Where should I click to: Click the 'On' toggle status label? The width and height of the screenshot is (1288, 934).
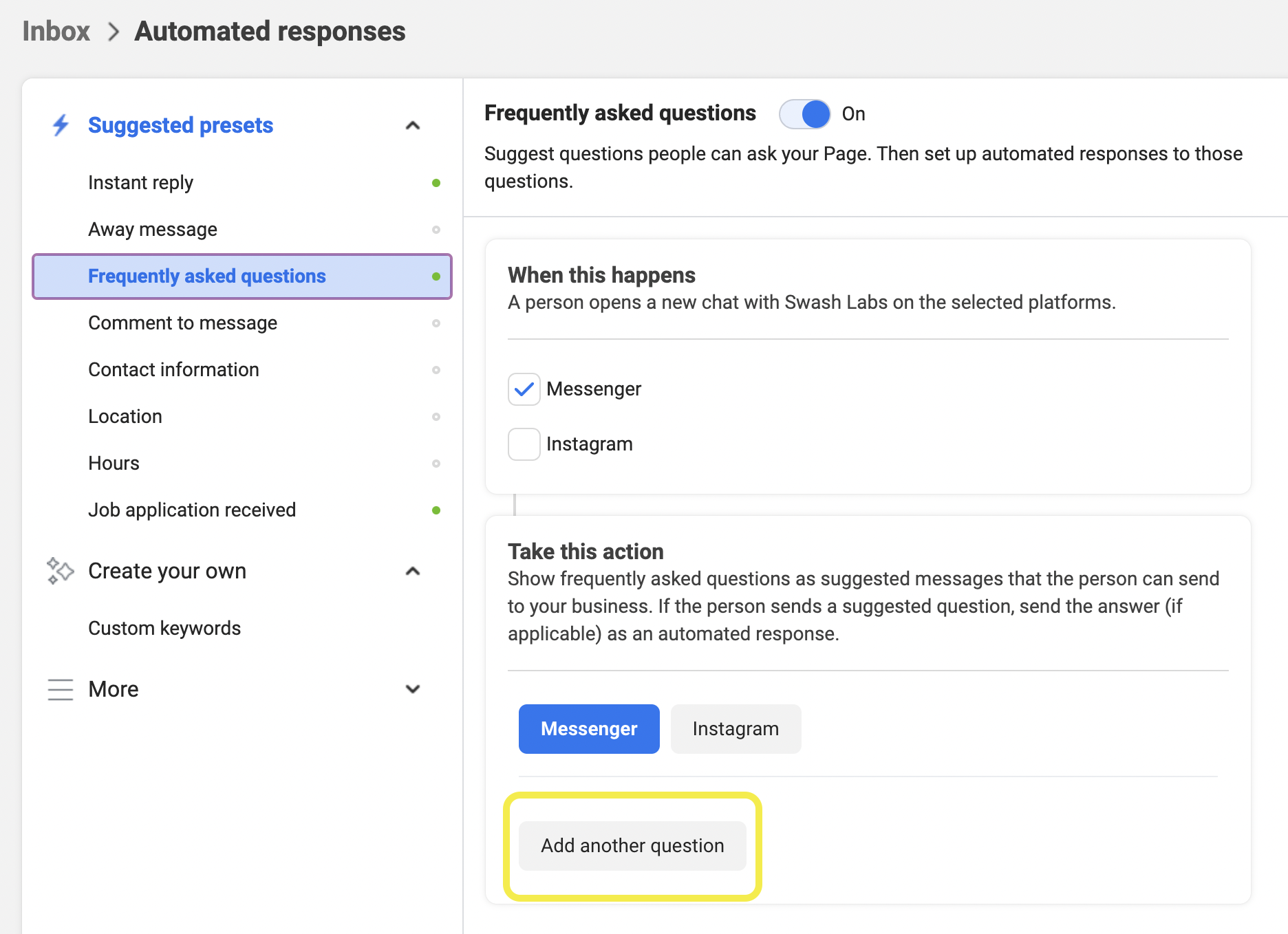click(854, 114)
